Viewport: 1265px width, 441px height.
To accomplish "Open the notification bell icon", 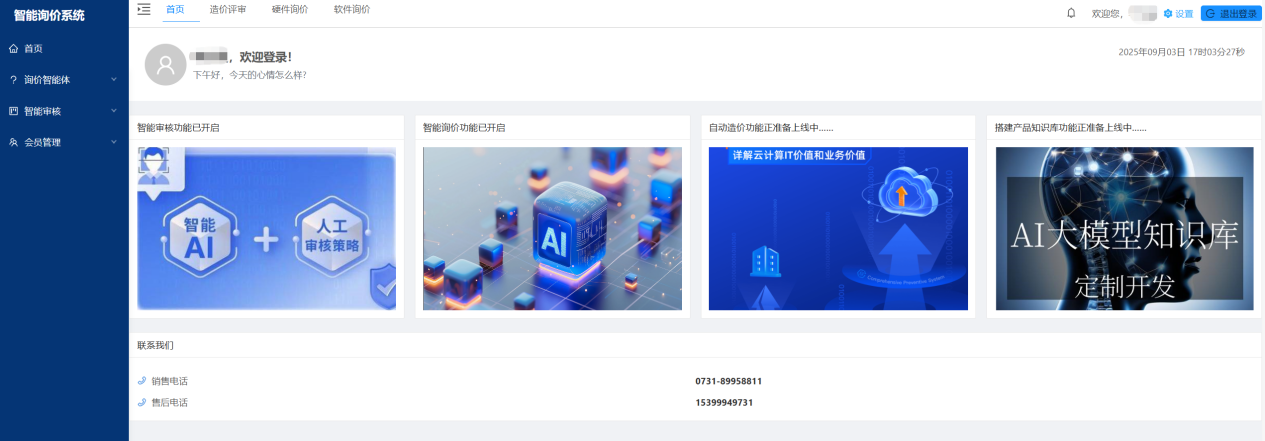I will 1071,13.
